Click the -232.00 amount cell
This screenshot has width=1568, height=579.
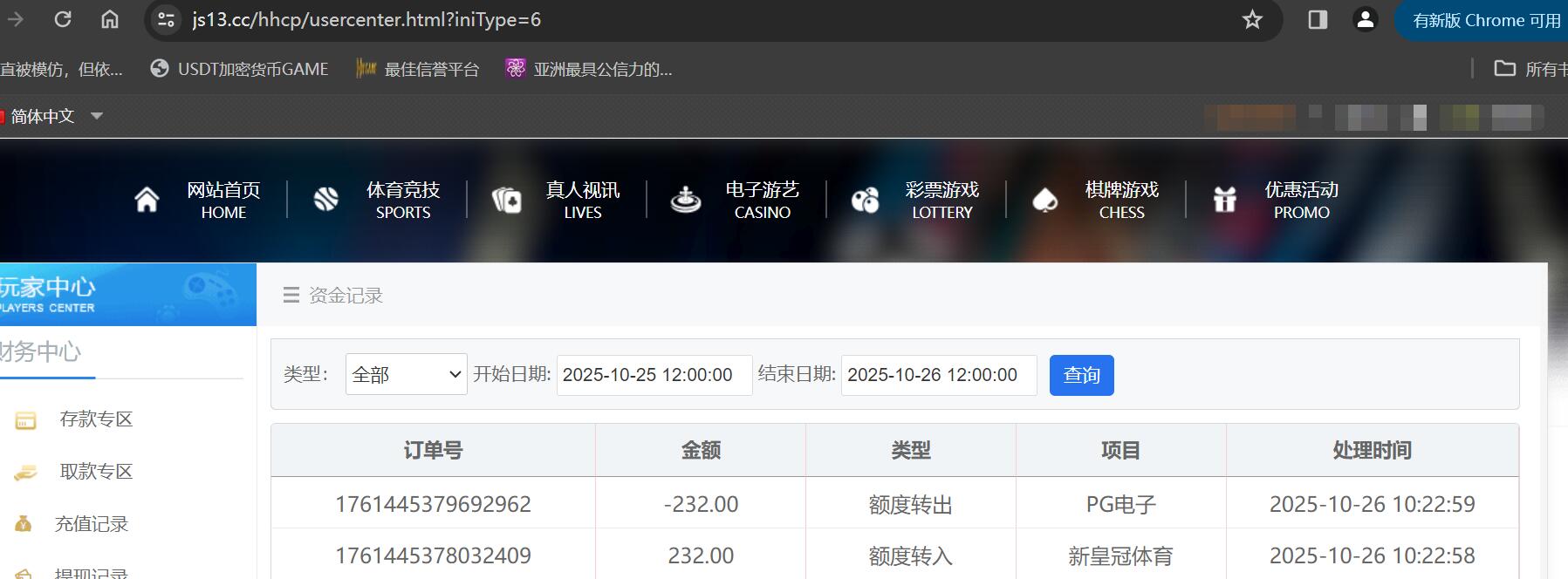(701, 504)
